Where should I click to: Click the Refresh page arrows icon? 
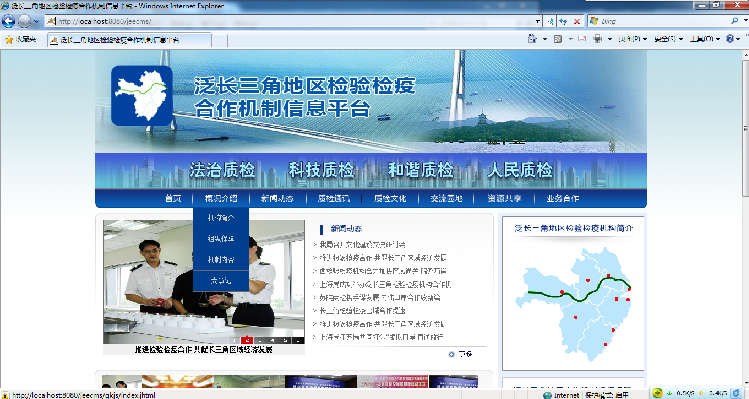point(564,22)
